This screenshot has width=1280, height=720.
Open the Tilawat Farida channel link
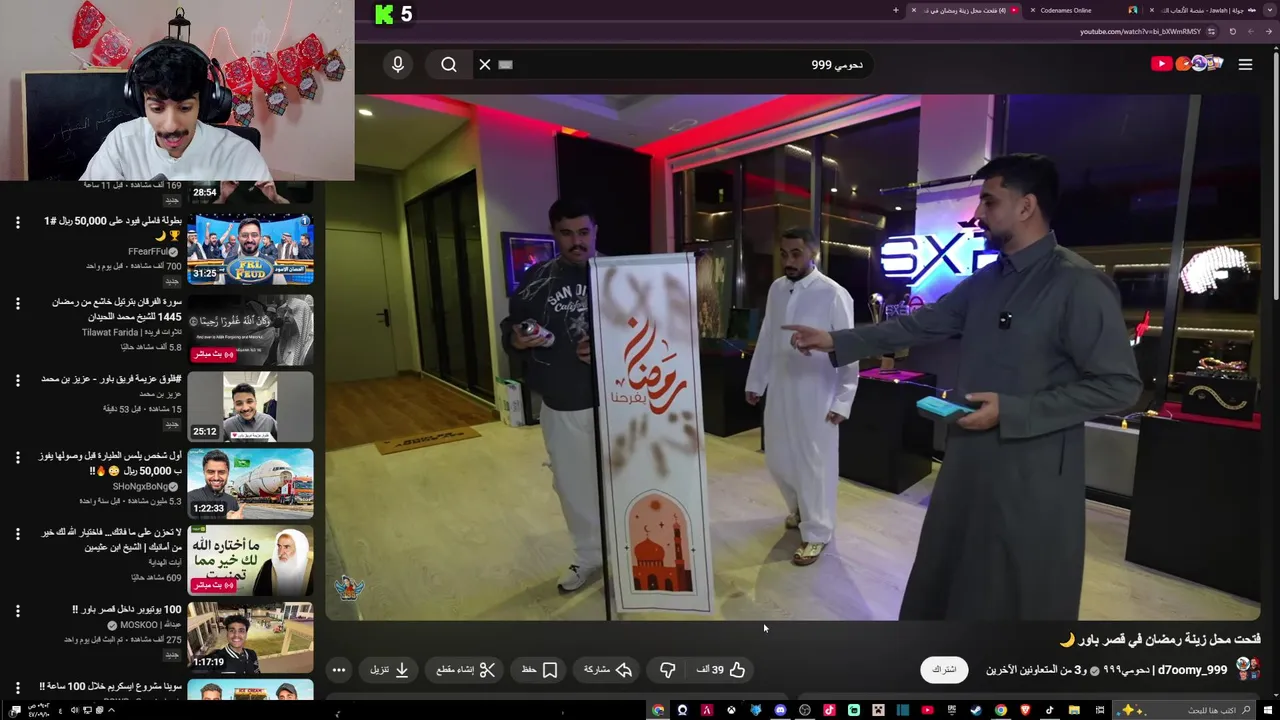coord(132,332)
